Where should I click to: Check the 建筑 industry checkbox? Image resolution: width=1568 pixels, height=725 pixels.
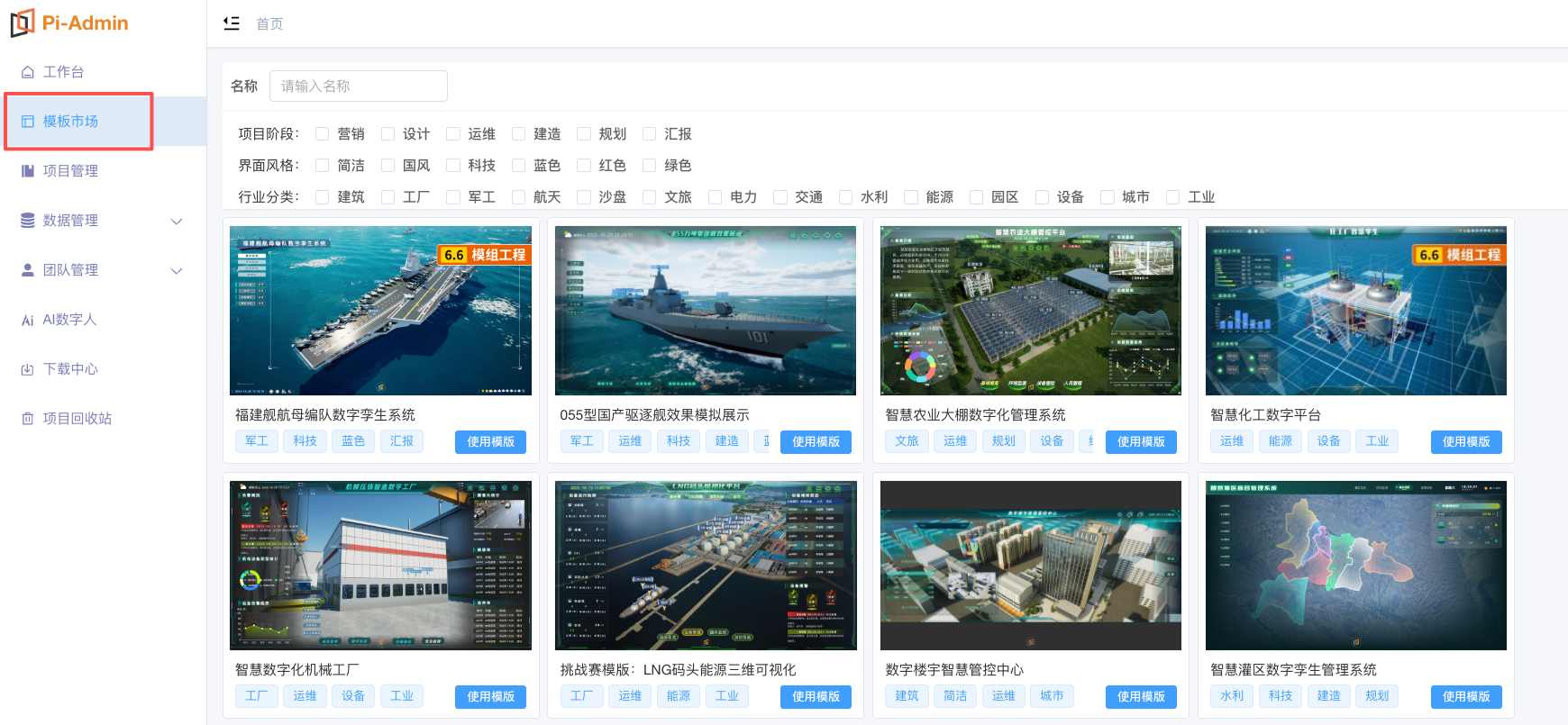[322, 197]
